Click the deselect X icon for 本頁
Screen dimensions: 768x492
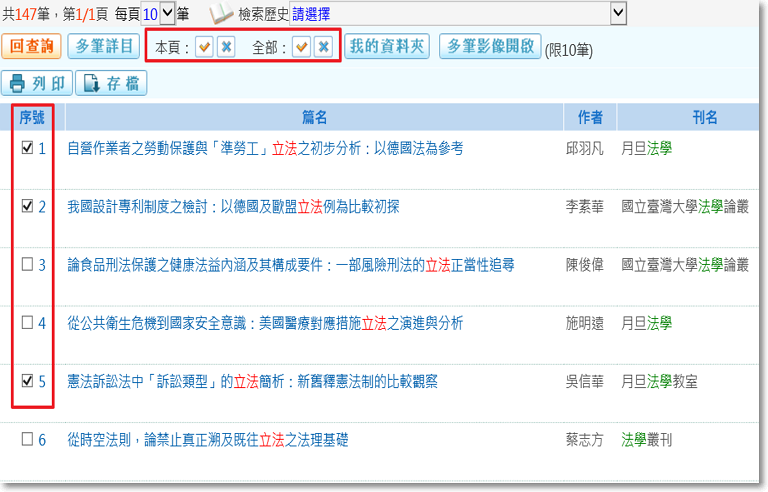226,48
